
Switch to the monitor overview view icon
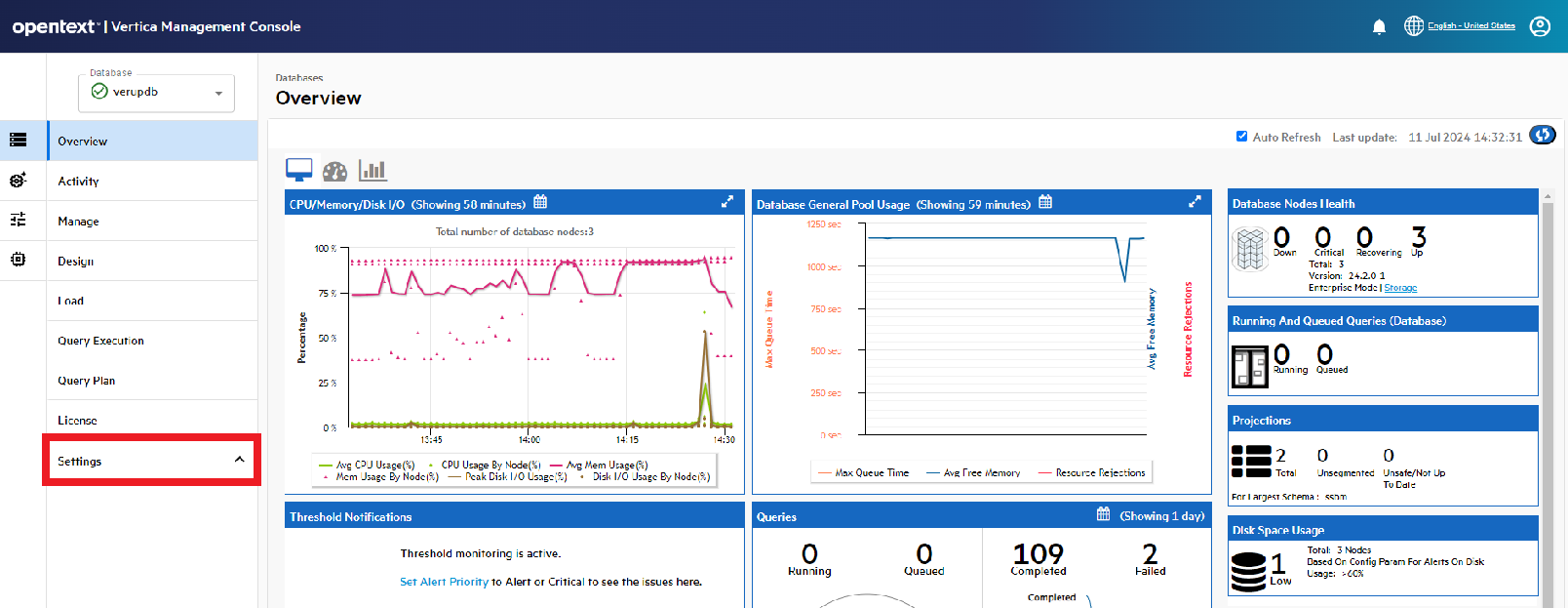[x=299, y=170]
